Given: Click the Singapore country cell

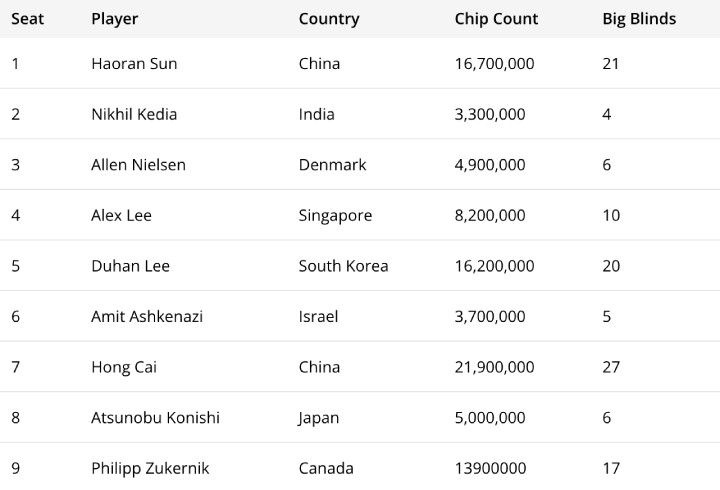Looking at the screenshot, I should point(335,215).
